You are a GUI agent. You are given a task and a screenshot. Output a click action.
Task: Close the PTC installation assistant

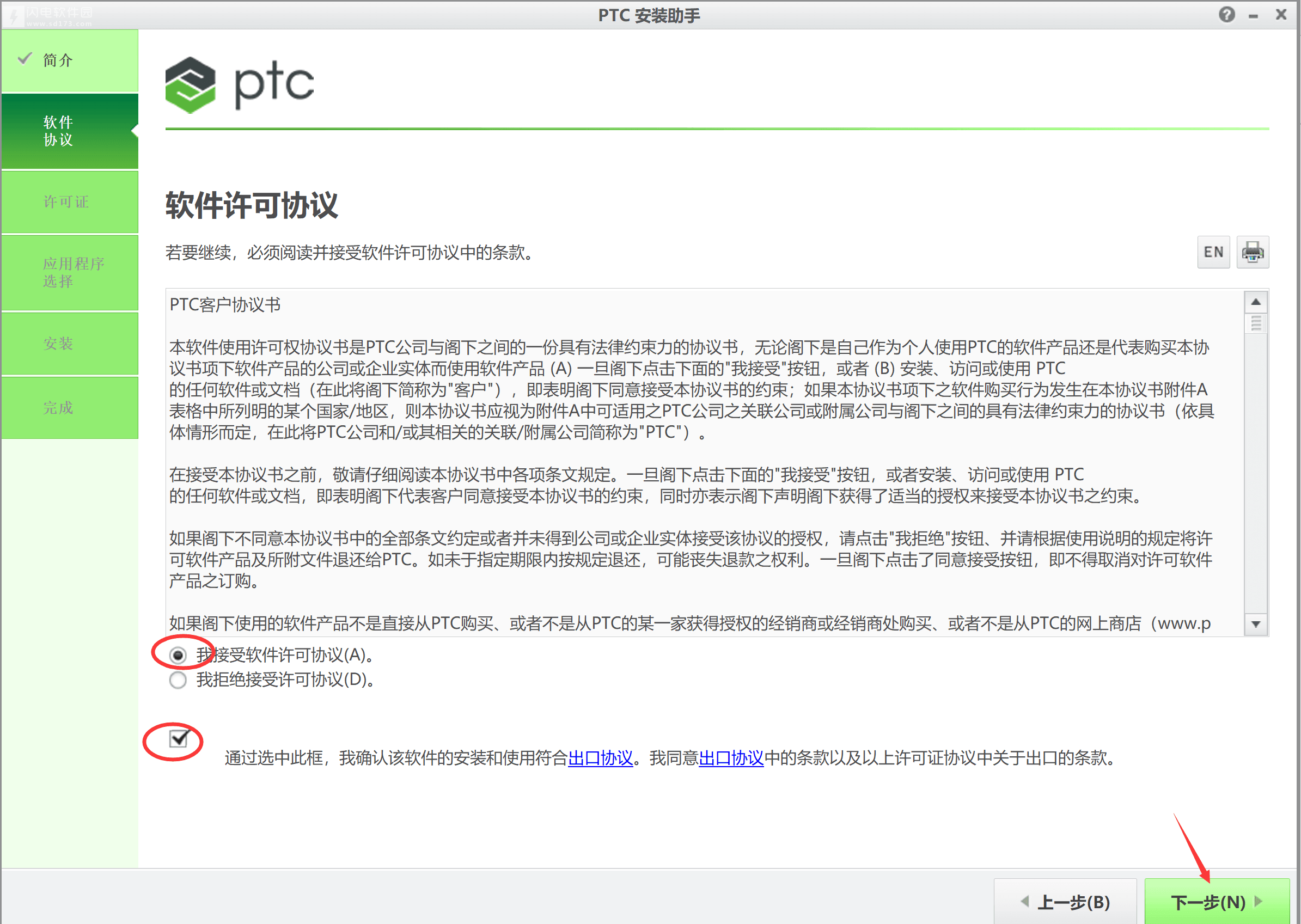(x=1280, y=14)
